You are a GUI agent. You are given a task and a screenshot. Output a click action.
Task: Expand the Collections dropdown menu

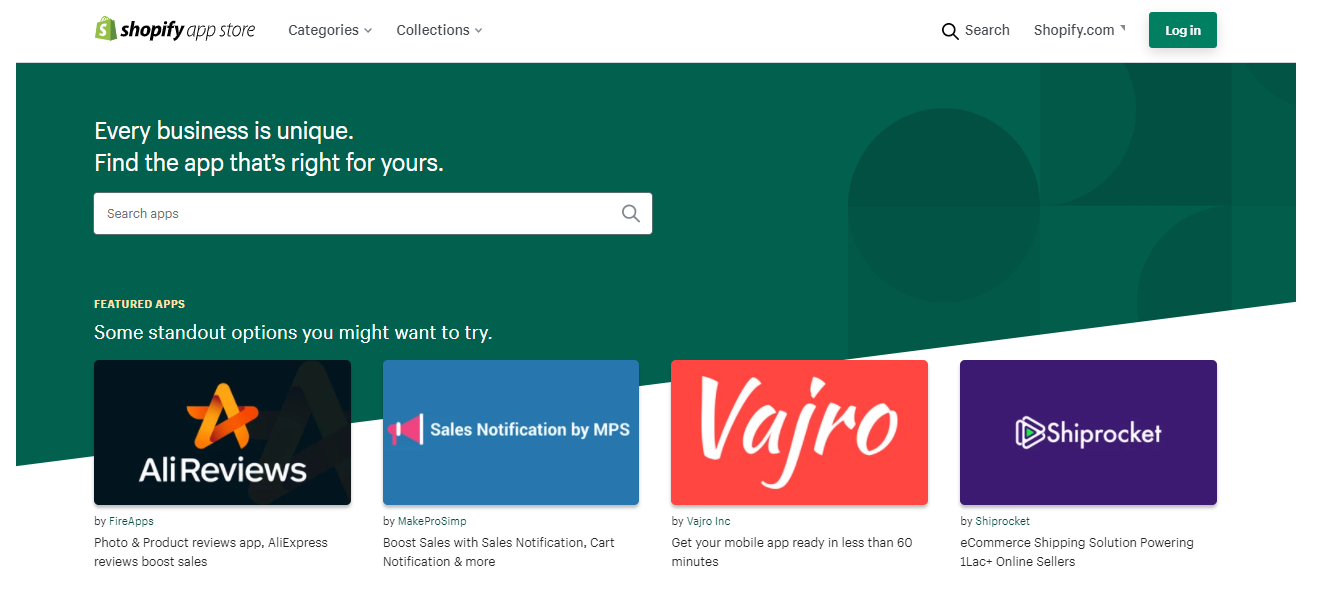(439, 30)
